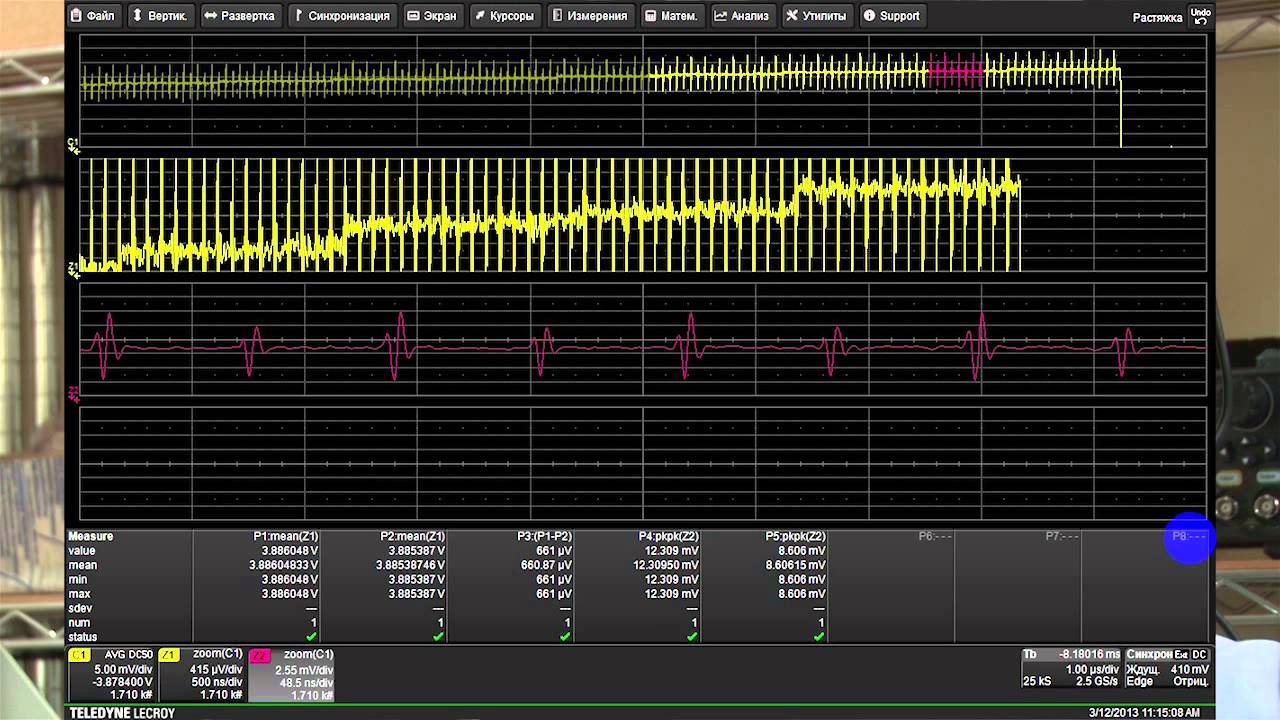
Task: Select the P4:pkpk(Z2) measurement header
Action: tap(668, 537)
